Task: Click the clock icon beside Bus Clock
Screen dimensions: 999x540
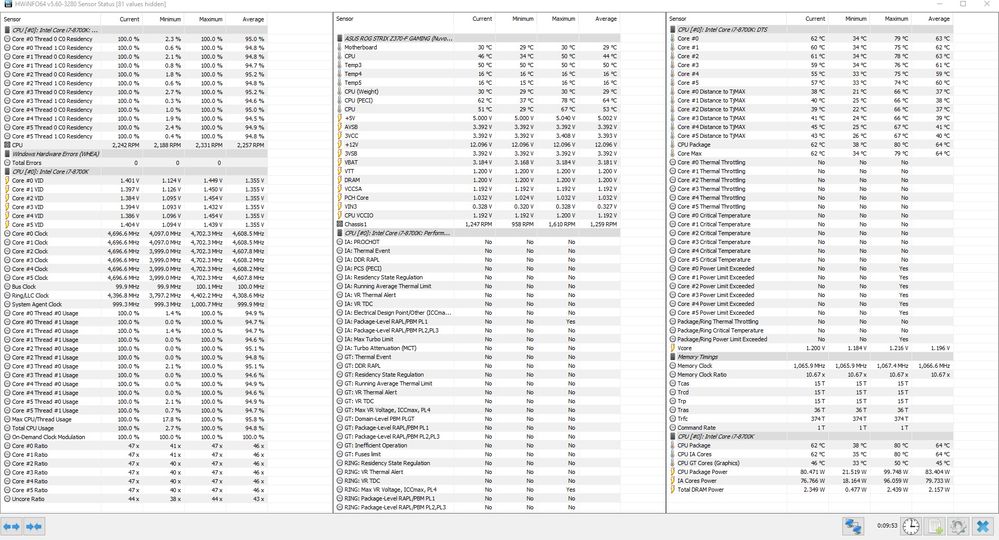Action: click(7, 287)
